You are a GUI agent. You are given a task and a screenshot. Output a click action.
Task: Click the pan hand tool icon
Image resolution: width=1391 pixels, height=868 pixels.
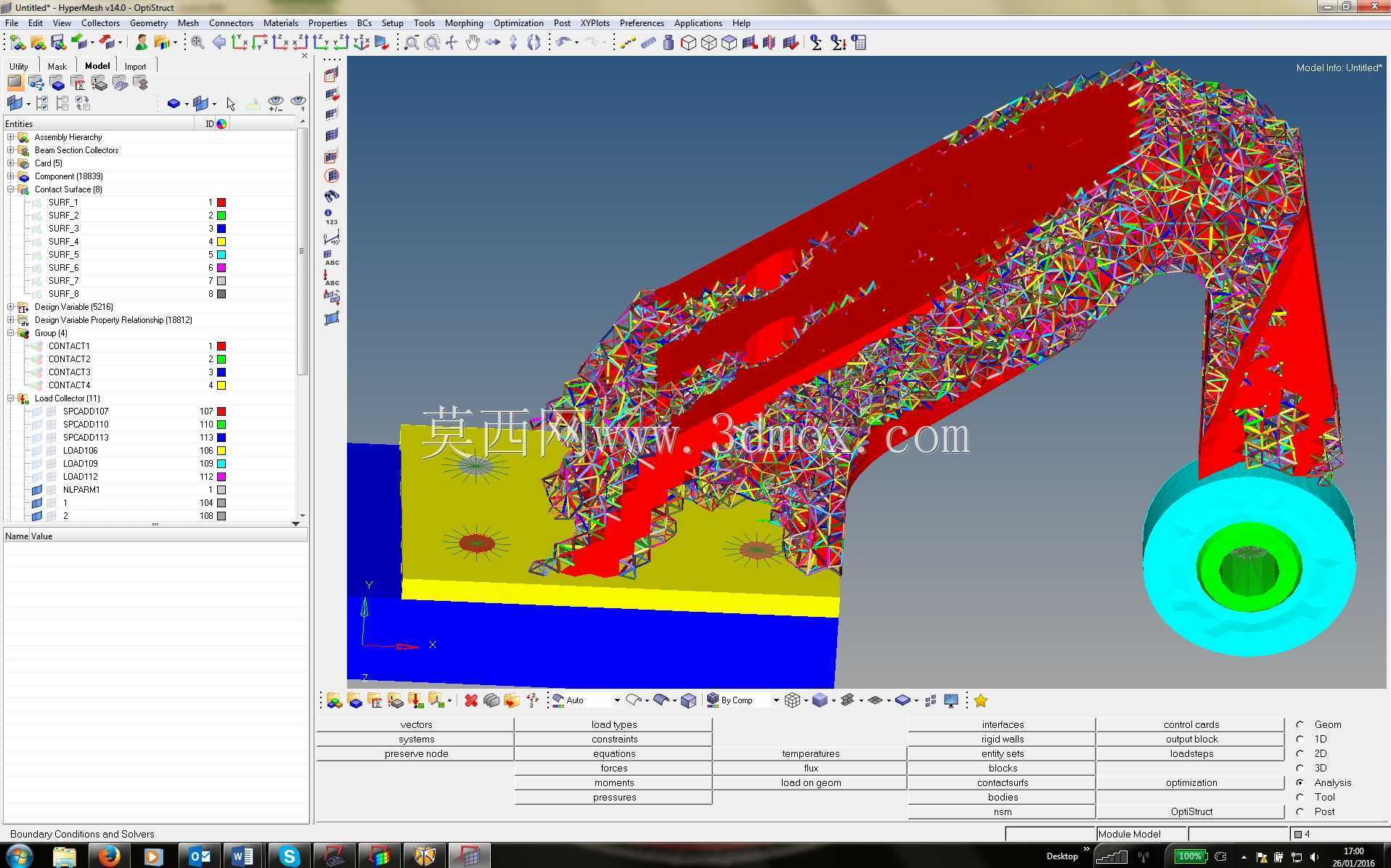pos(473,43)
